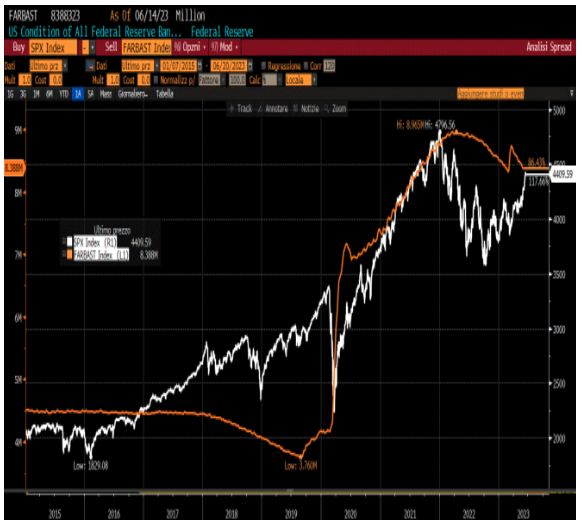
Task: Click the Low: 3.760M label
Action: (x=301, y=465)
